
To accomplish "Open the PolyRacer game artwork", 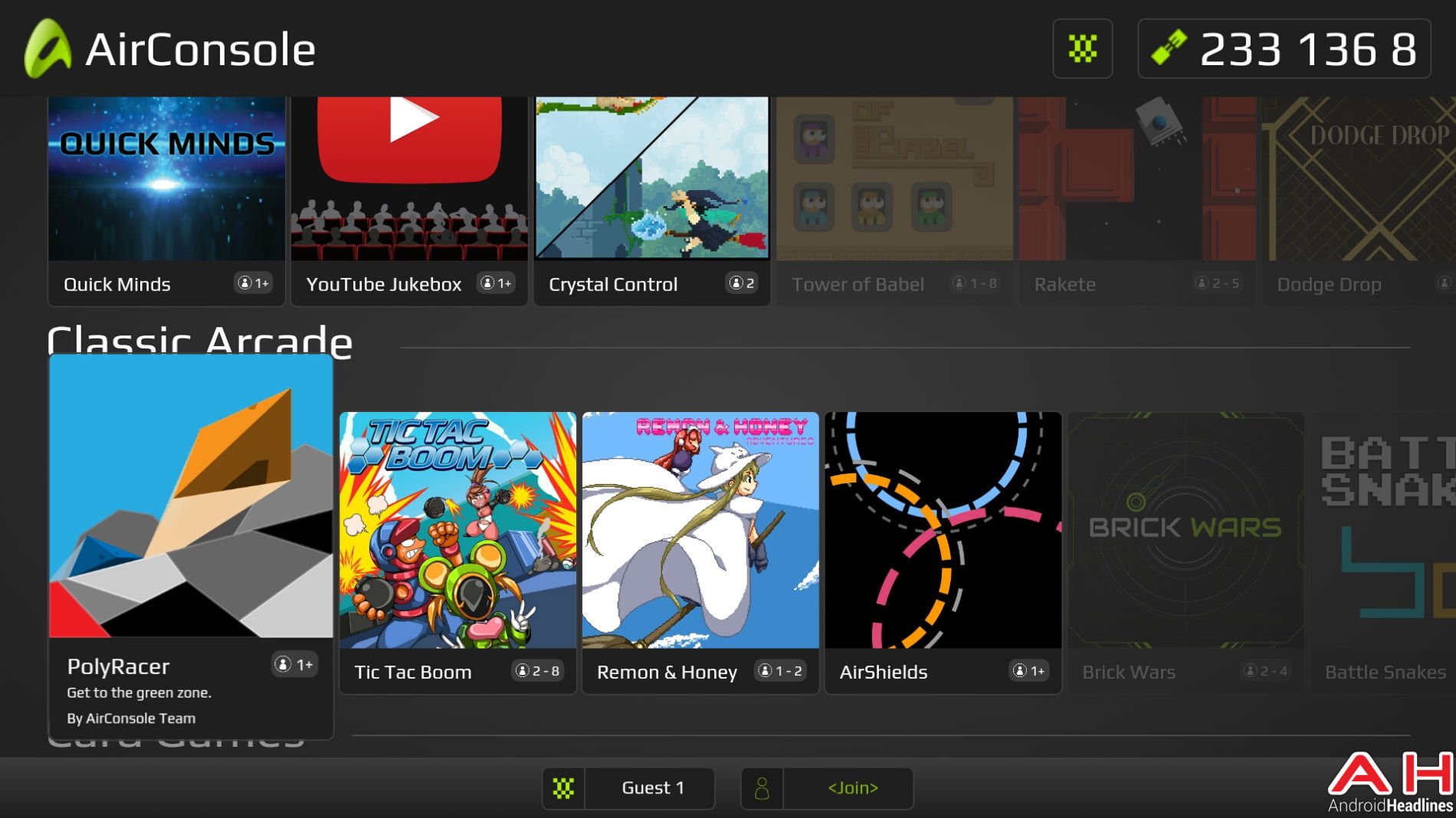I will point(192,496).
